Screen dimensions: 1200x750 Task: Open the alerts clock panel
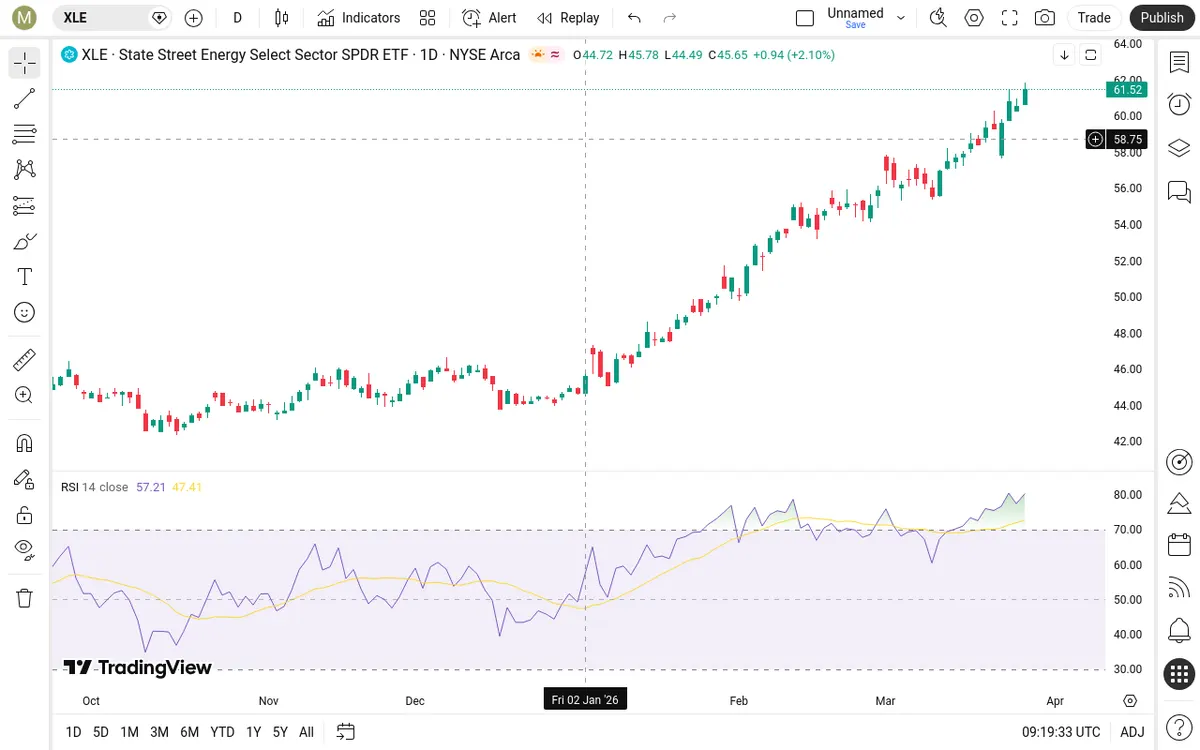coord(1179,104)
